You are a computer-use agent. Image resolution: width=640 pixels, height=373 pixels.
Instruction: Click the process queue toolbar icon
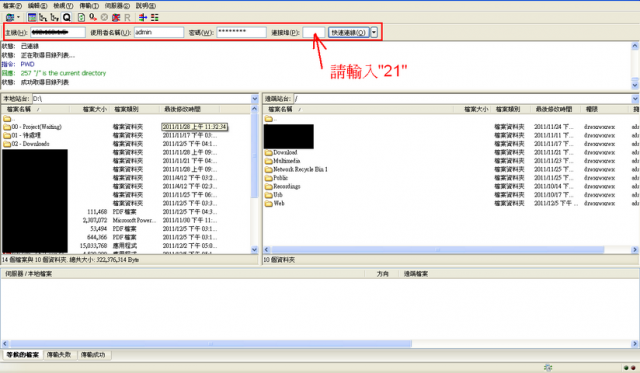(x=93, y=18)
